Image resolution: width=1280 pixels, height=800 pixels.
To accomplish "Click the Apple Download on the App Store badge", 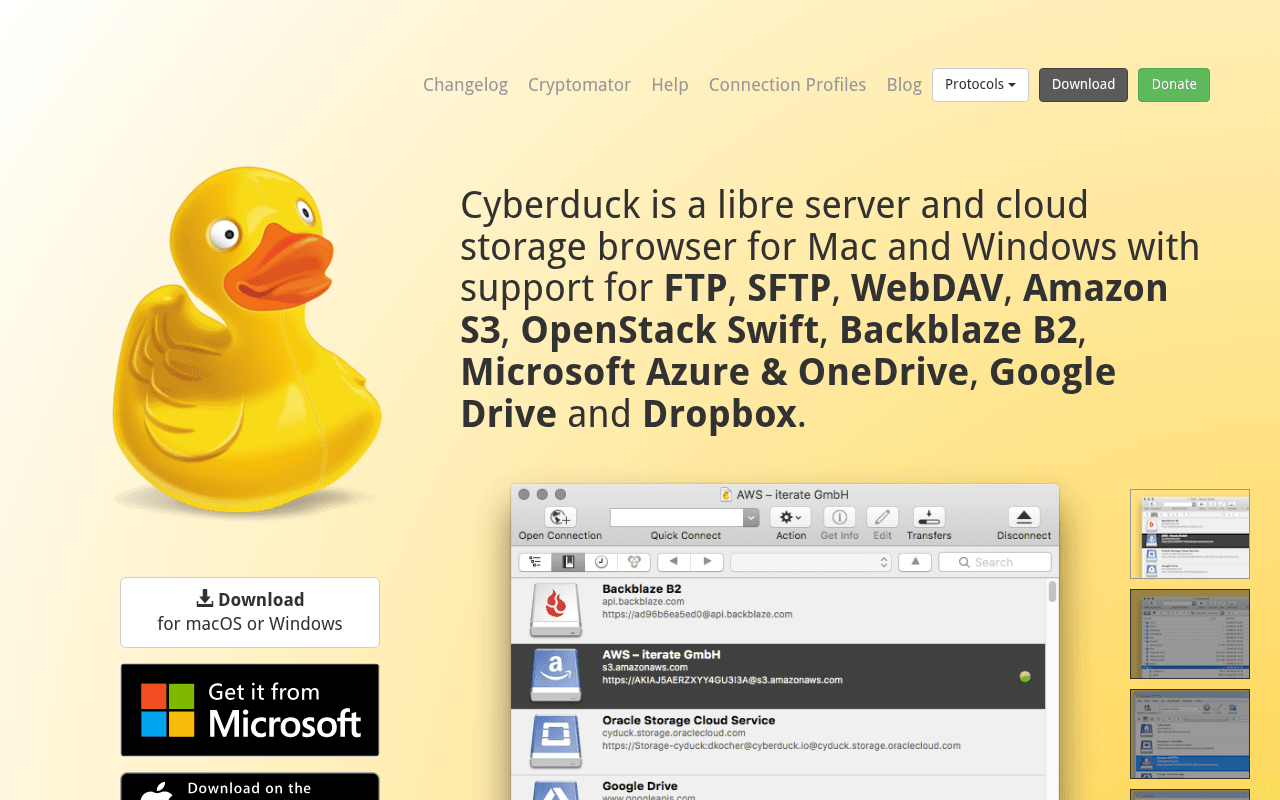I will [250, 786].
